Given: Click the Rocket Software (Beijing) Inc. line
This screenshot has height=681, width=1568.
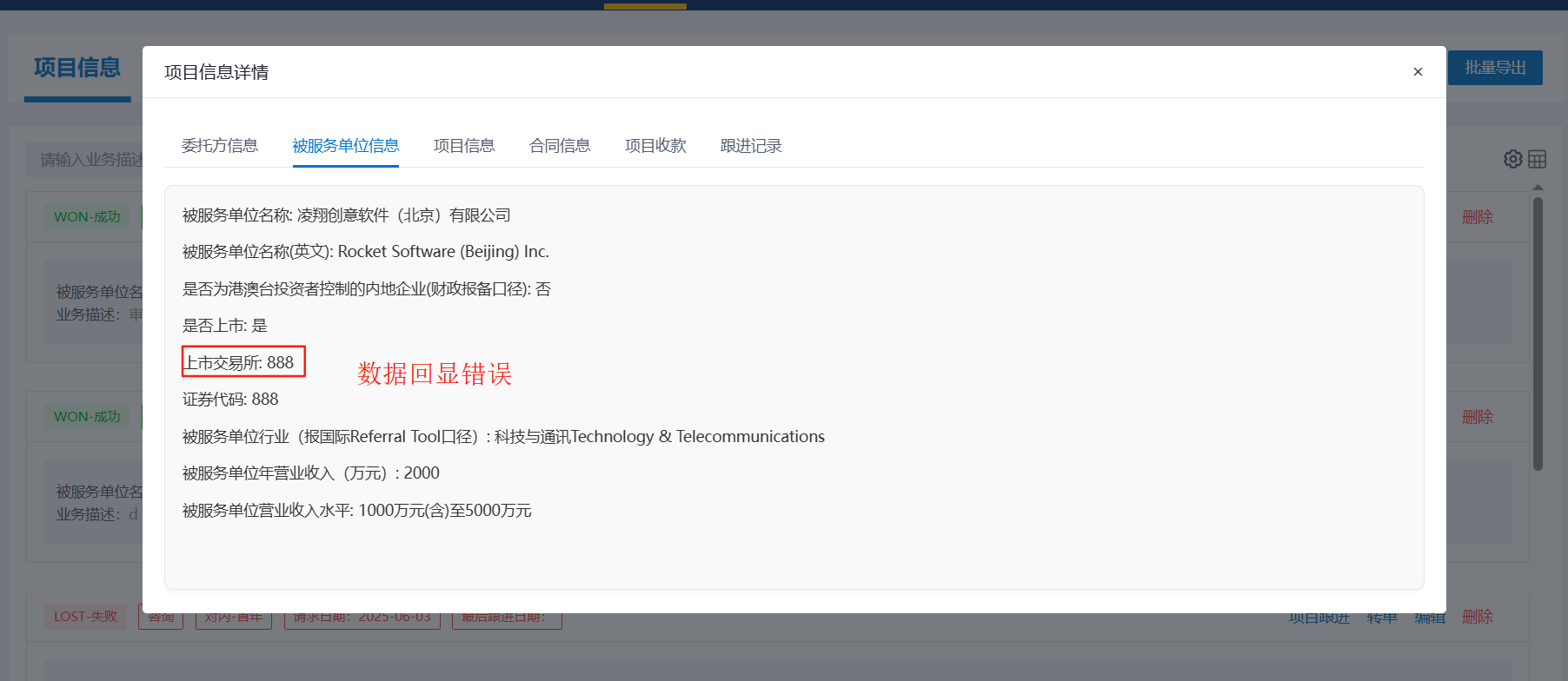Looking at the screenshot, I should click(x=366, y=252).
